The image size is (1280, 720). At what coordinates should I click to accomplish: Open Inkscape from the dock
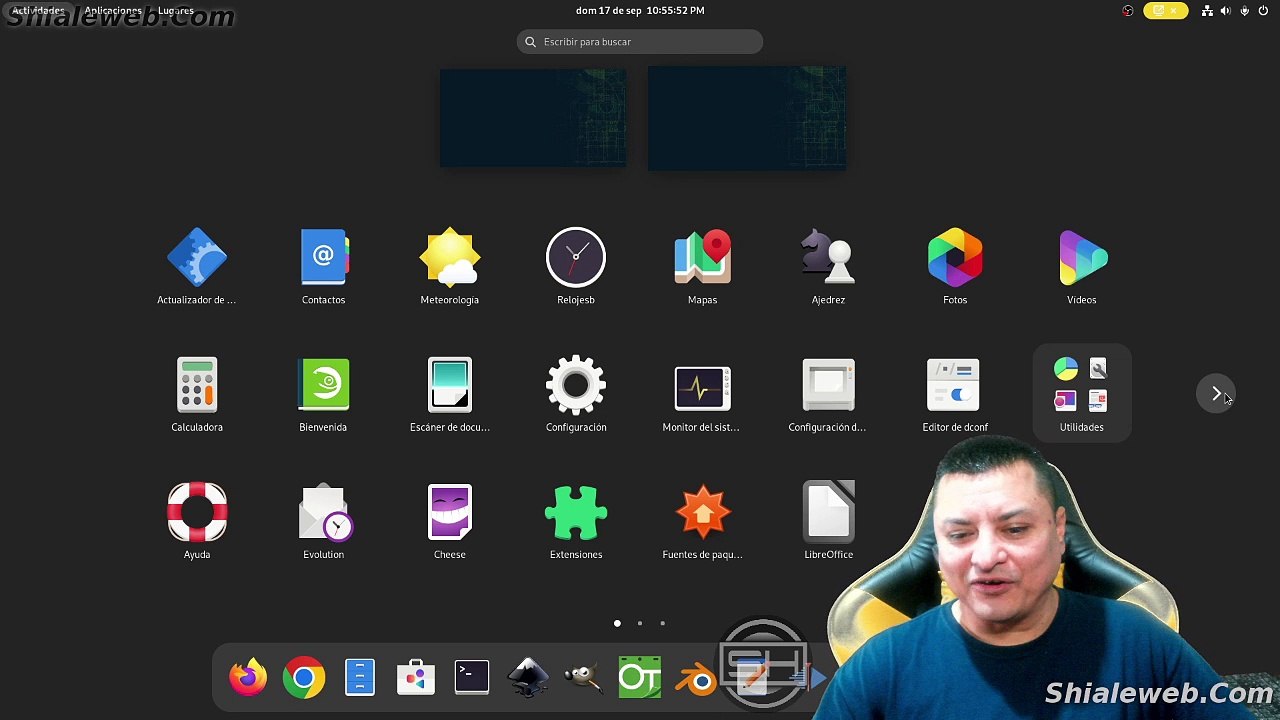click(x=528, y=677)
